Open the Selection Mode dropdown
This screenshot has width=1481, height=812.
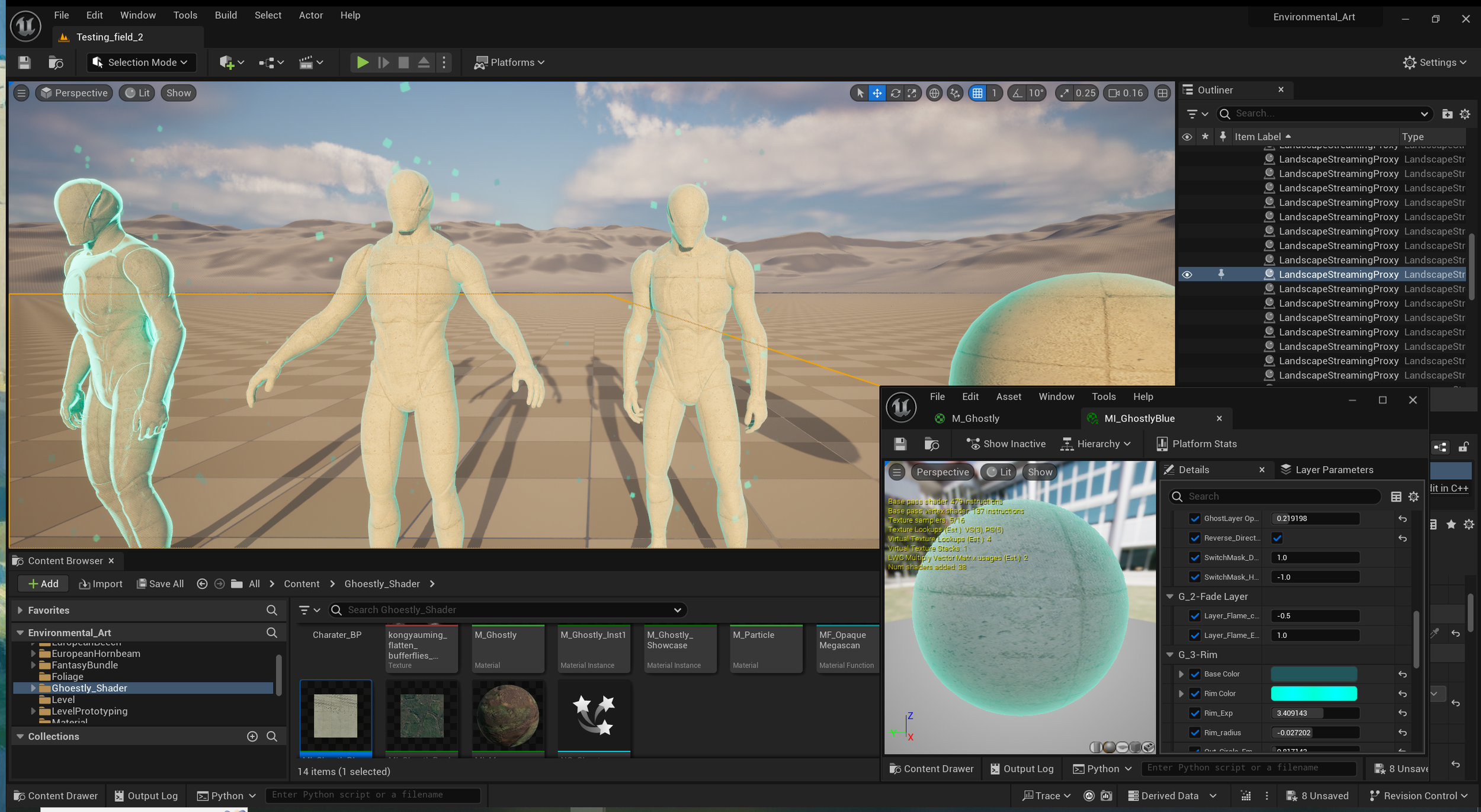click(x=142, y=62)
